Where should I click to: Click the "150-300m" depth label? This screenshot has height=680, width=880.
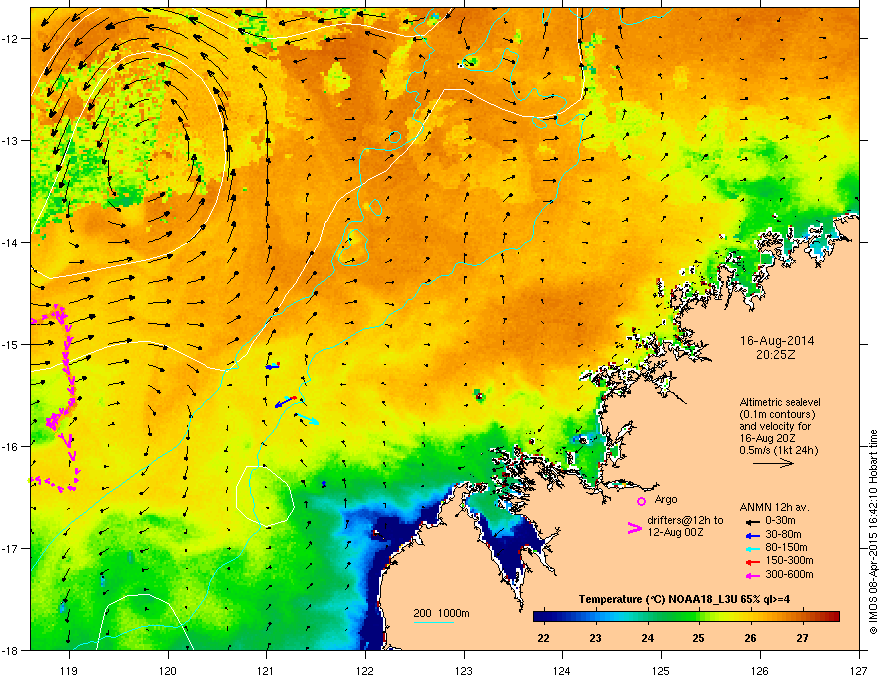[x=789, y=560]
